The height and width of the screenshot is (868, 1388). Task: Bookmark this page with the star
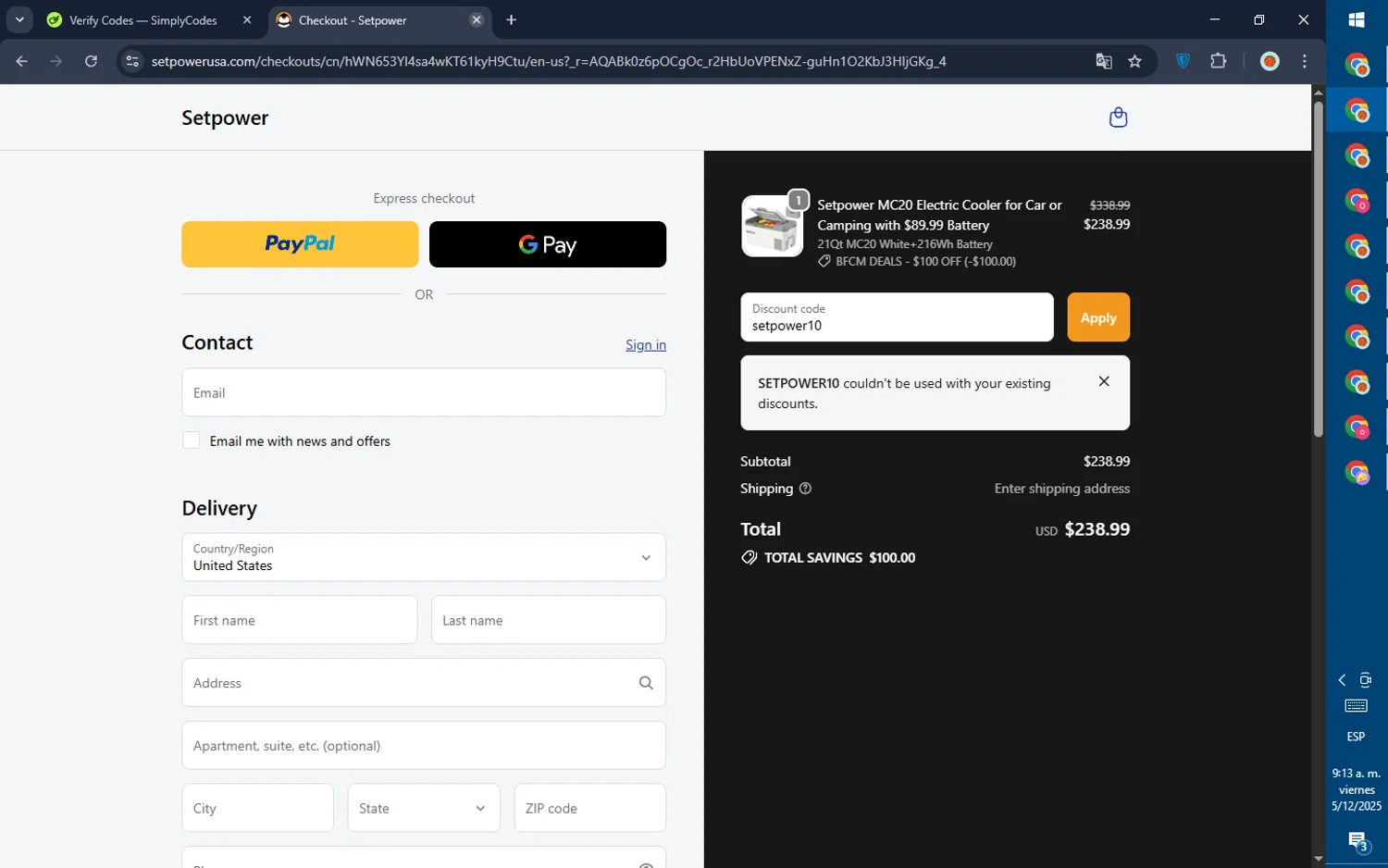click(x=1135, y=61)
